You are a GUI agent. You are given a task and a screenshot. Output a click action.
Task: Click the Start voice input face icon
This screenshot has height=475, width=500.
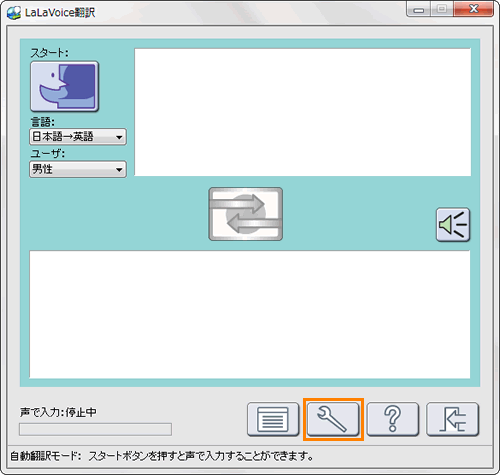tap(65, 86)
